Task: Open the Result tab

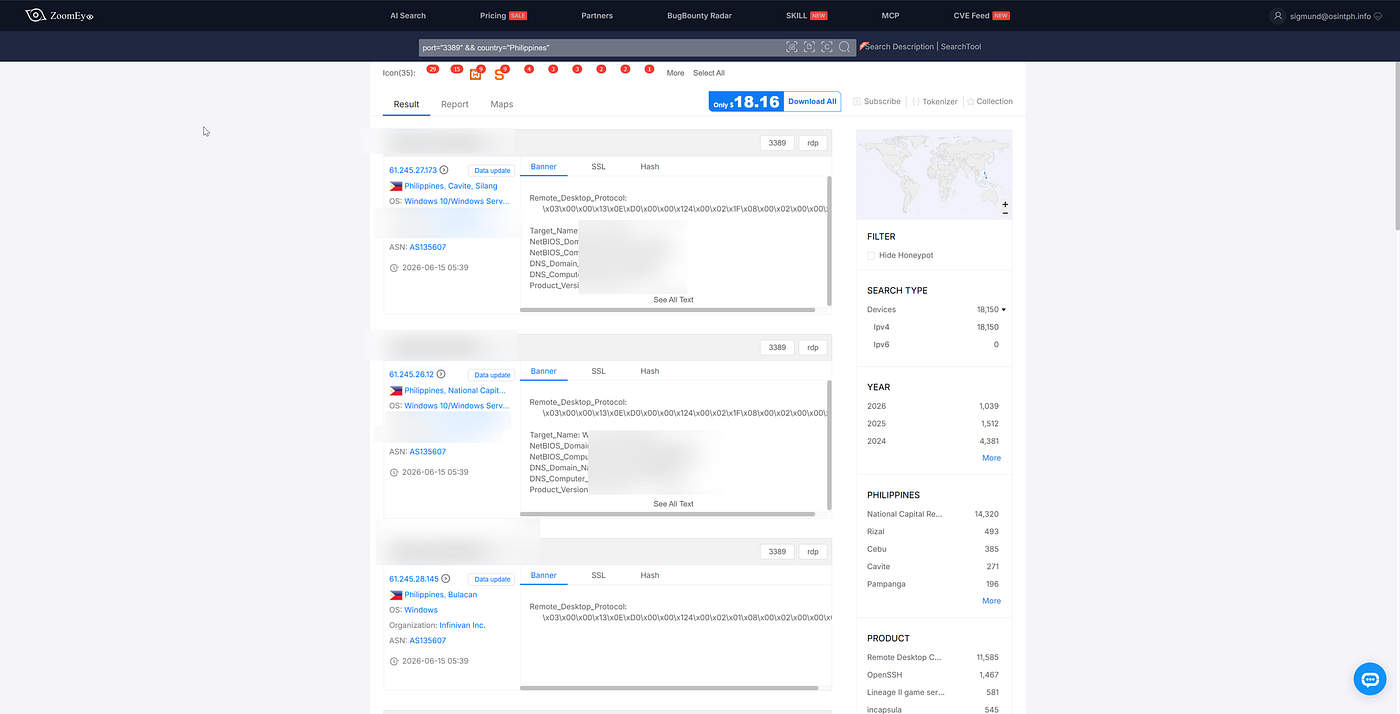Action: coord(406,104)
